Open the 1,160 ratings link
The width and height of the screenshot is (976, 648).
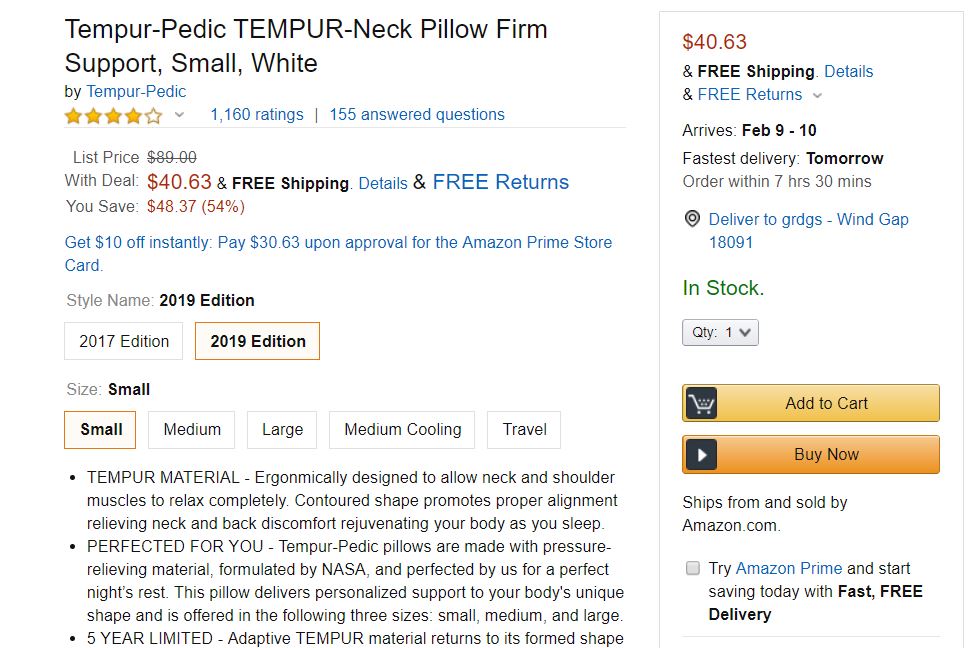point(256,115)
